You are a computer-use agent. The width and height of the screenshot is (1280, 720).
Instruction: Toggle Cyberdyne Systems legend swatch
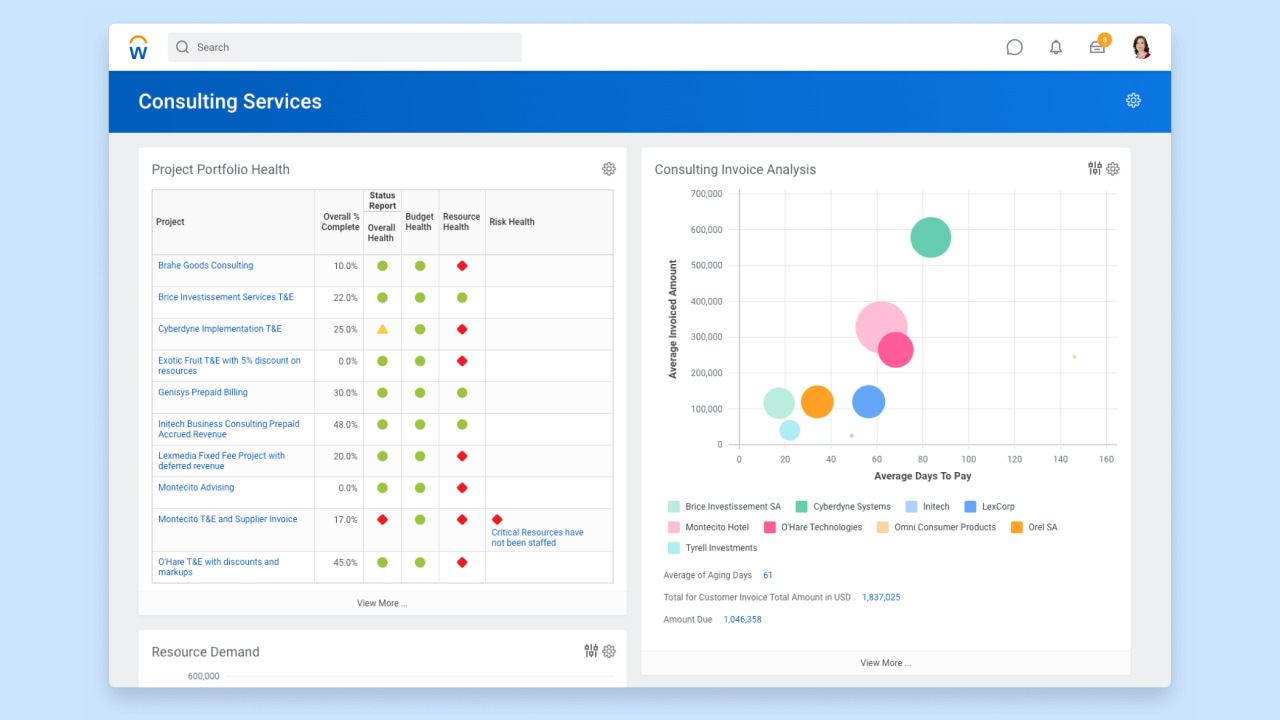pos(802,506)
